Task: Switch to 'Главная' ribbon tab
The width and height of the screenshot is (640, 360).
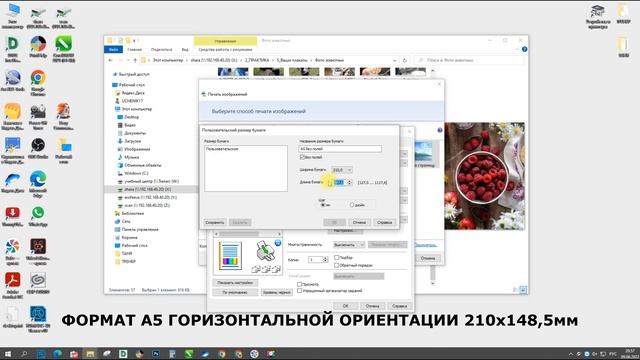Action: (x=134, y=49)
